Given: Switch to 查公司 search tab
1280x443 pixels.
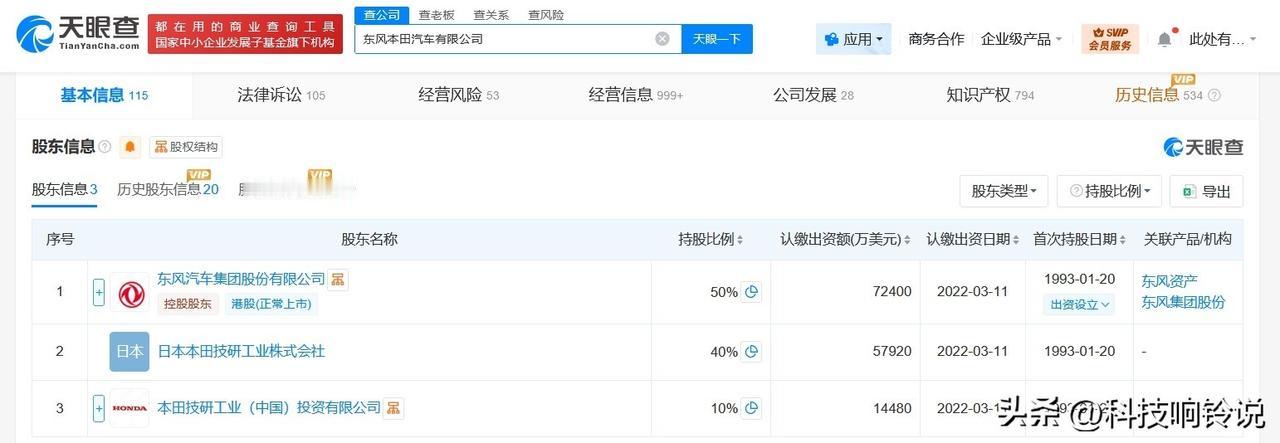Looking at the screenshot, I should click(381, 14).
